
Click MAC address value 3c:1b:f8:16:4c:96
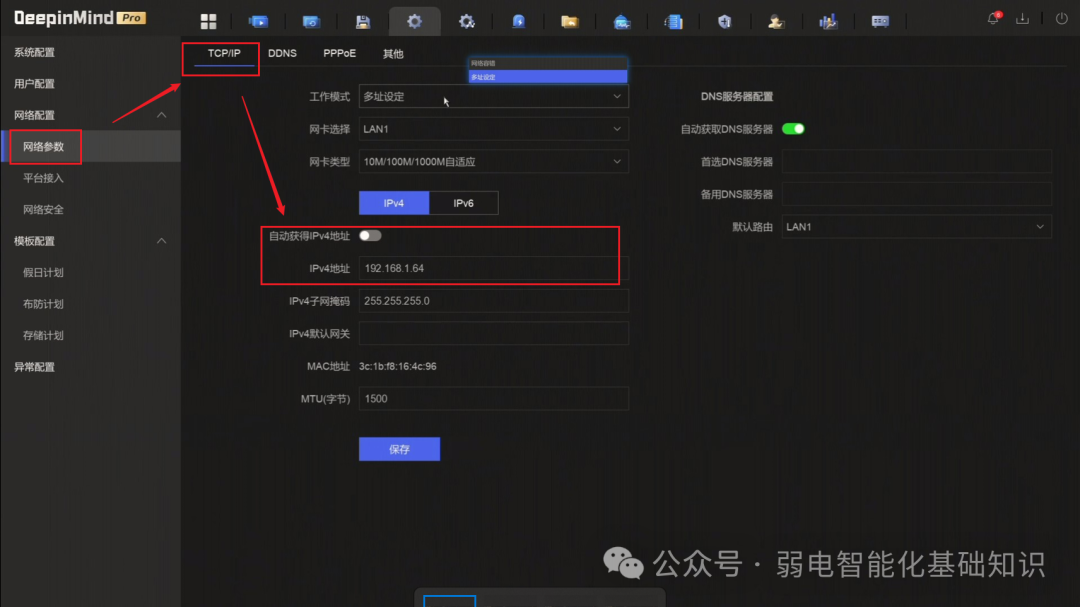point(397,367)
